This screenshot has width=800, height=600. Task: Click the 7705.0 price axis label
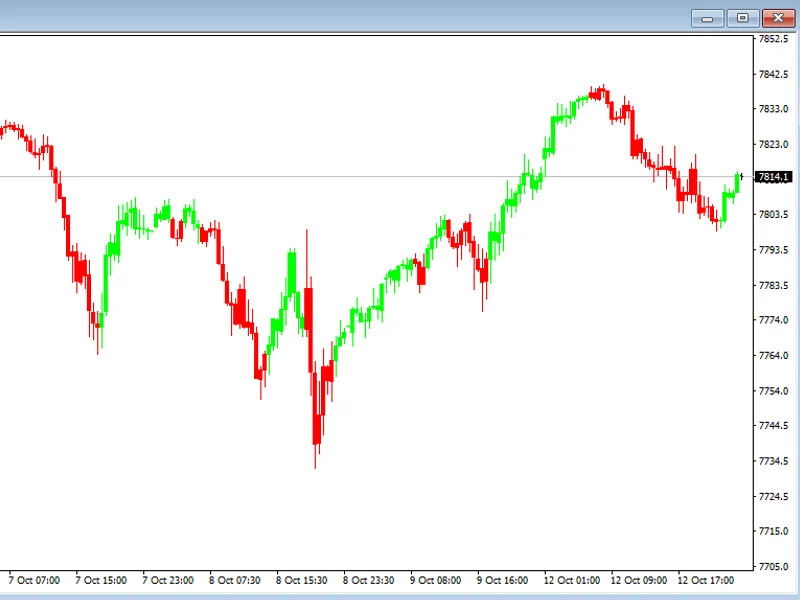click(x=773, y=567)
